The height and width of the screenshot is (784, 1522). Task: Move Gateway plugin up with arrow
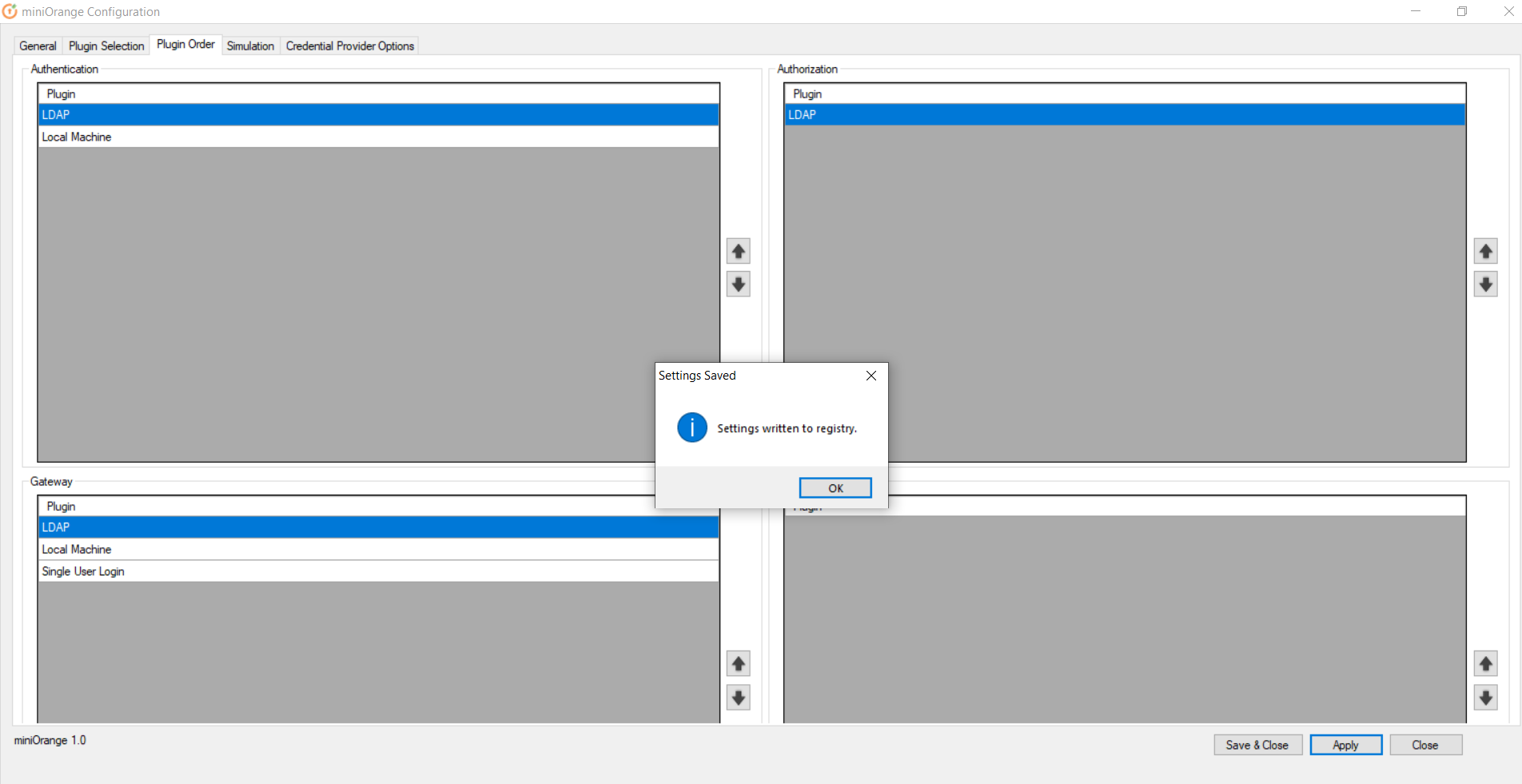click(x=738, y=663)
